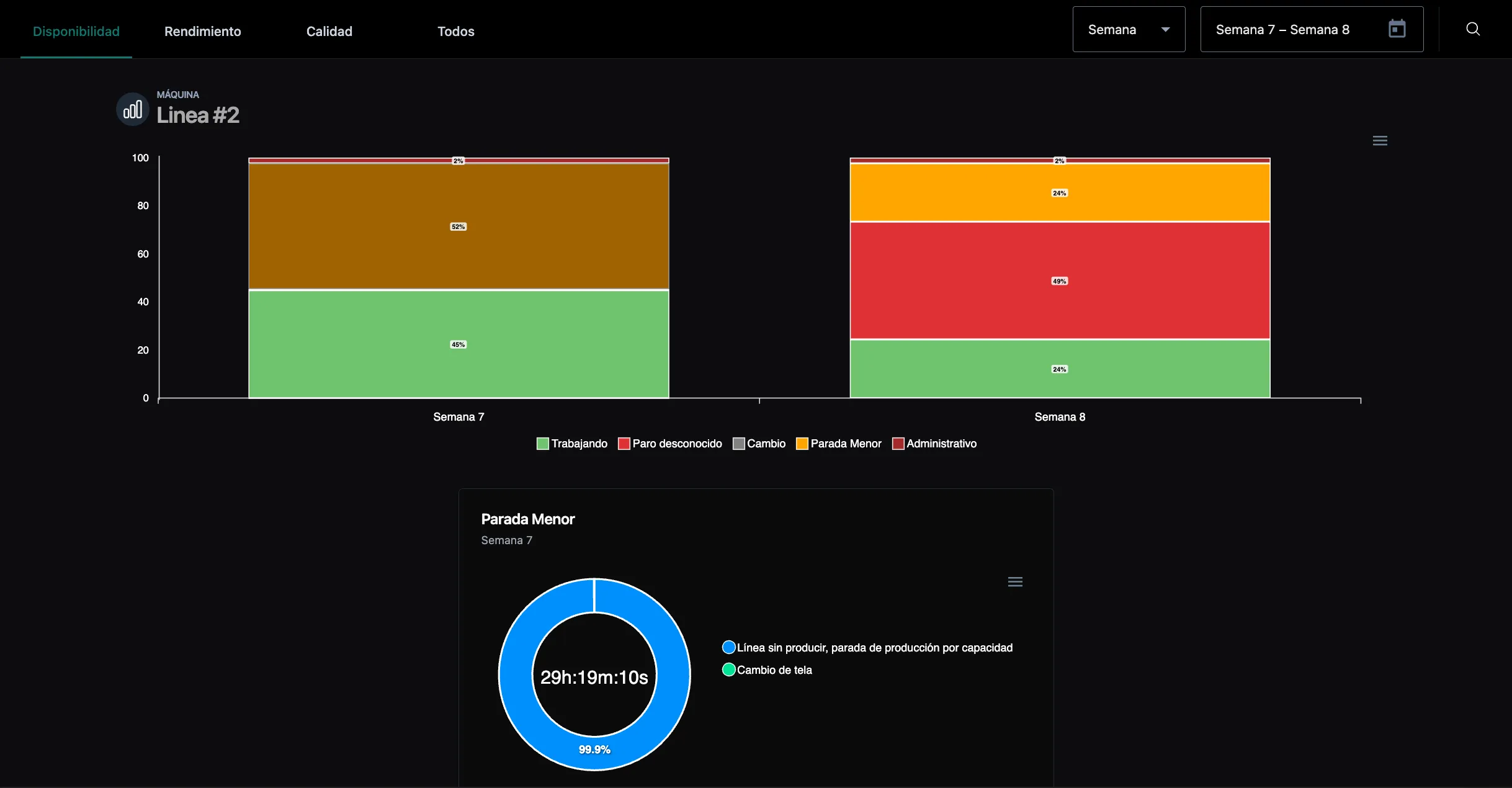Open the calendar date picker icon
This screenshot has height=788, width=1512.
(x=1396, y=29)
